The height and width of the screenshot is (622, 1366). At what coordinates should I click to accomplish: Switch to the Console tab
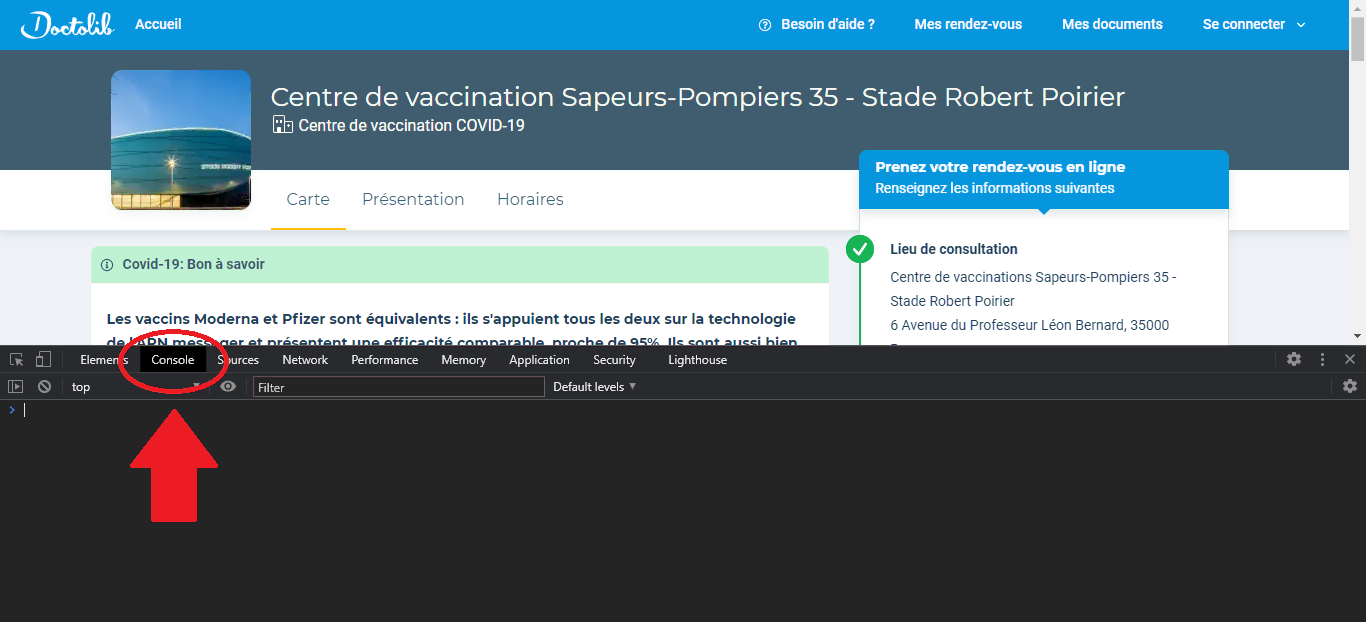(x=173, y=360)
